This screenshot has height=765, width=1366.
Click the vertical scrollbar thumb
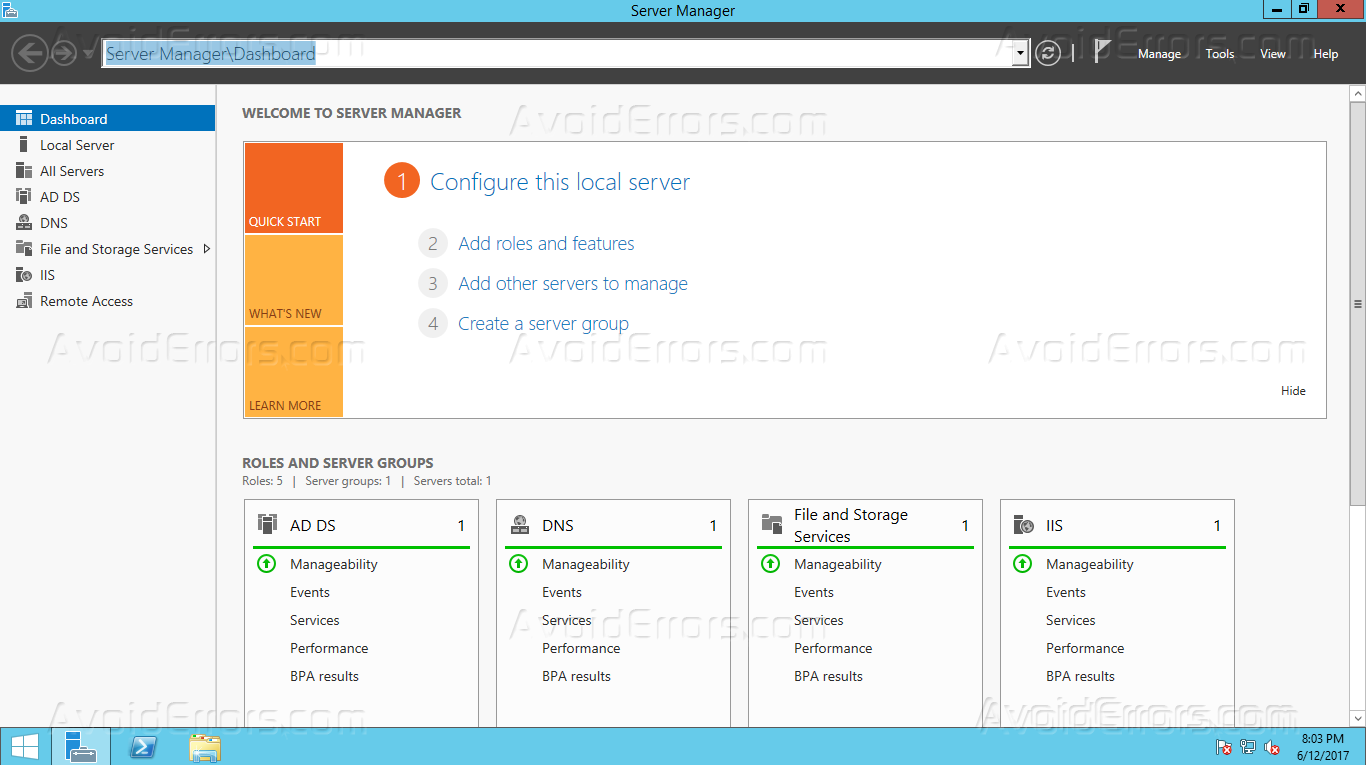[x=1357, y=305]
